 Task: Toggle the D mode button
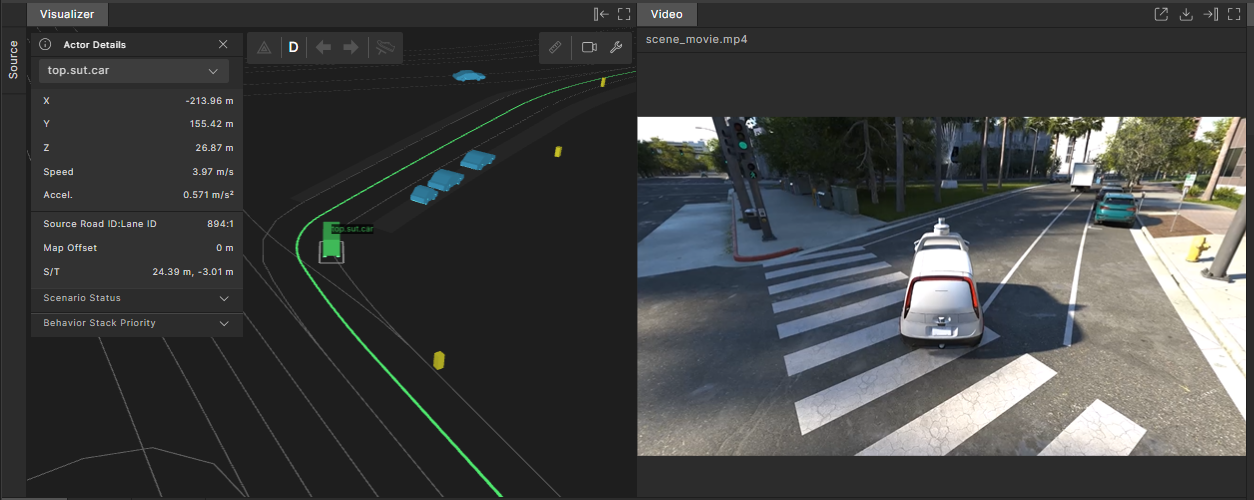point(293,47)
